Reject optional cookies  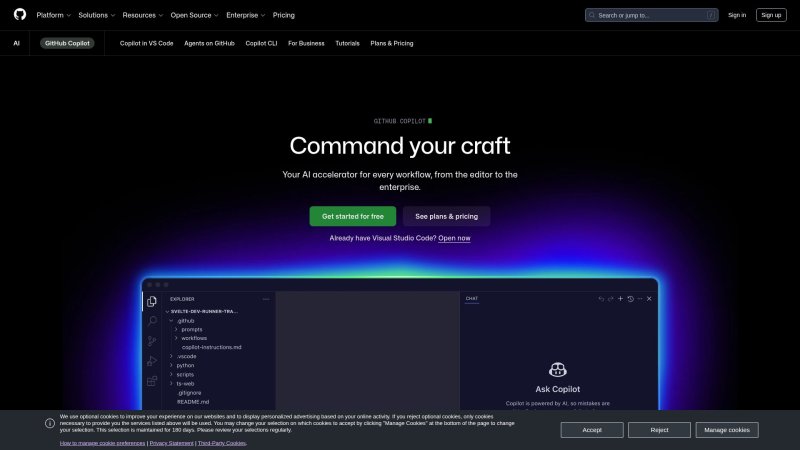[659, 430]
